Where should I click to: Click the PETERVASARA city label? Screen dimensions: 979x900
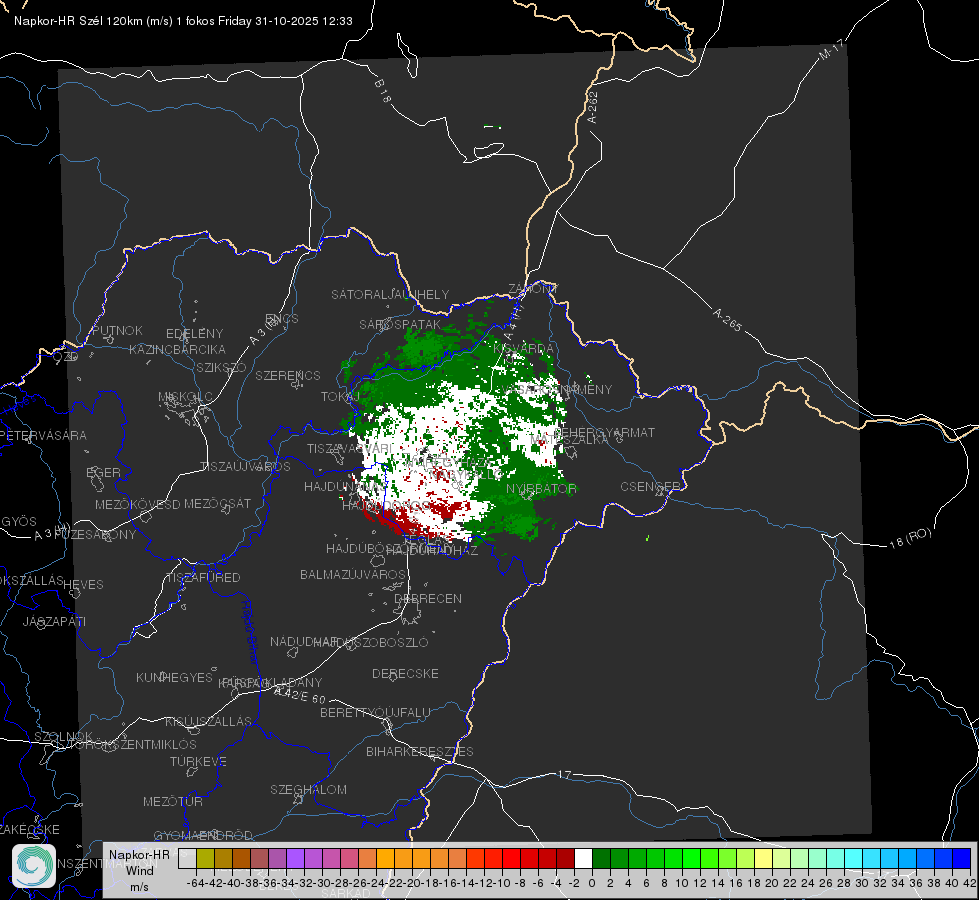point(43,435)
